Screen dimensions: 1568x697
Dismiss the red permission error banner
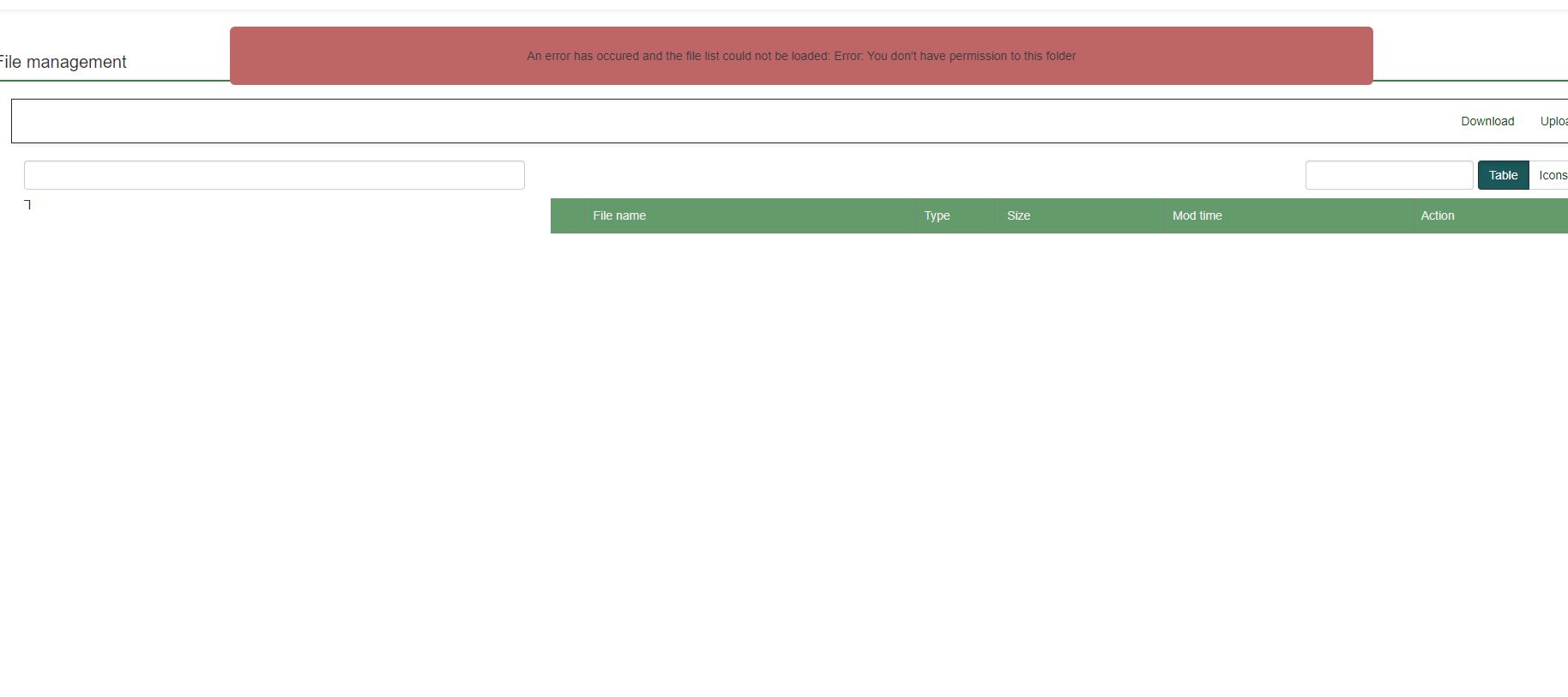[801, 56]
